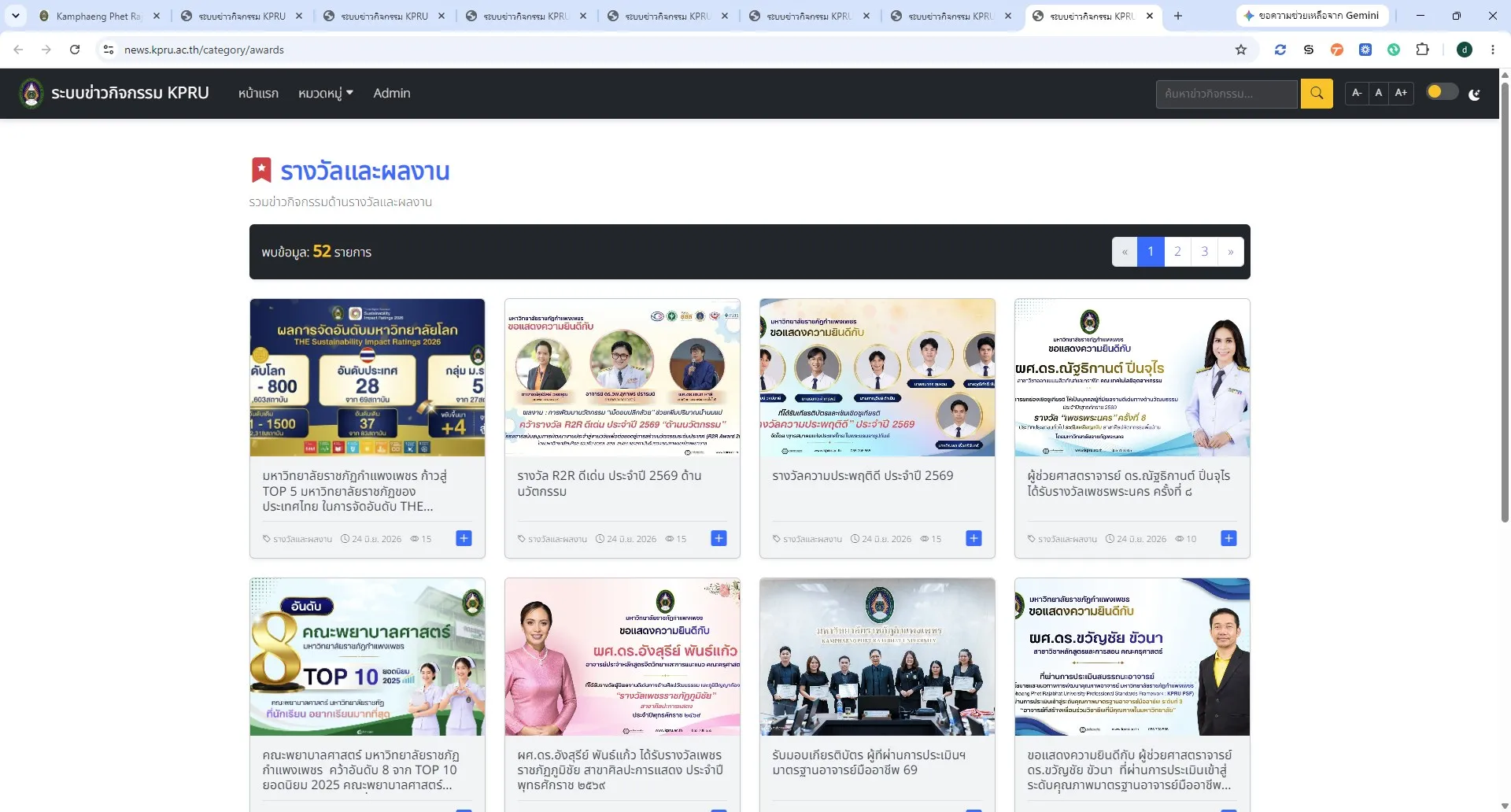The image size is (1511, 812).
Task: View site information icon in address bar
Action: (x=109, y=50)
